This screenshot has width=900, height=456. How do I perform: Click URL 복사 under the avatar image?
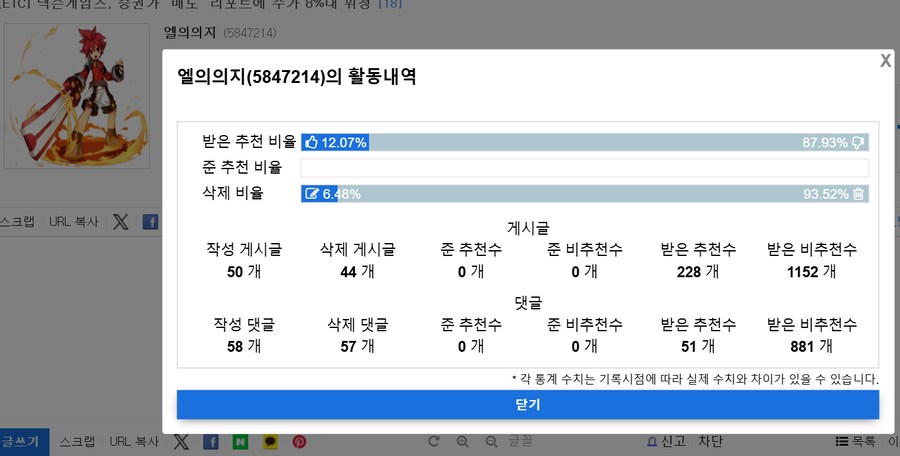[73, 222]
